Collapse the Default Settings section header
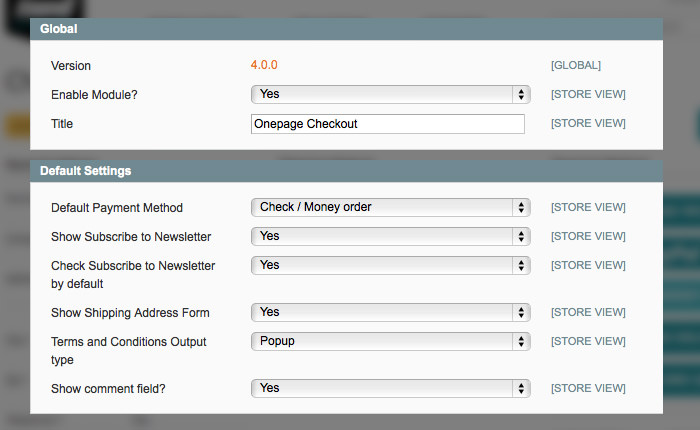The image size is (700, 430). tap(346, 171)
